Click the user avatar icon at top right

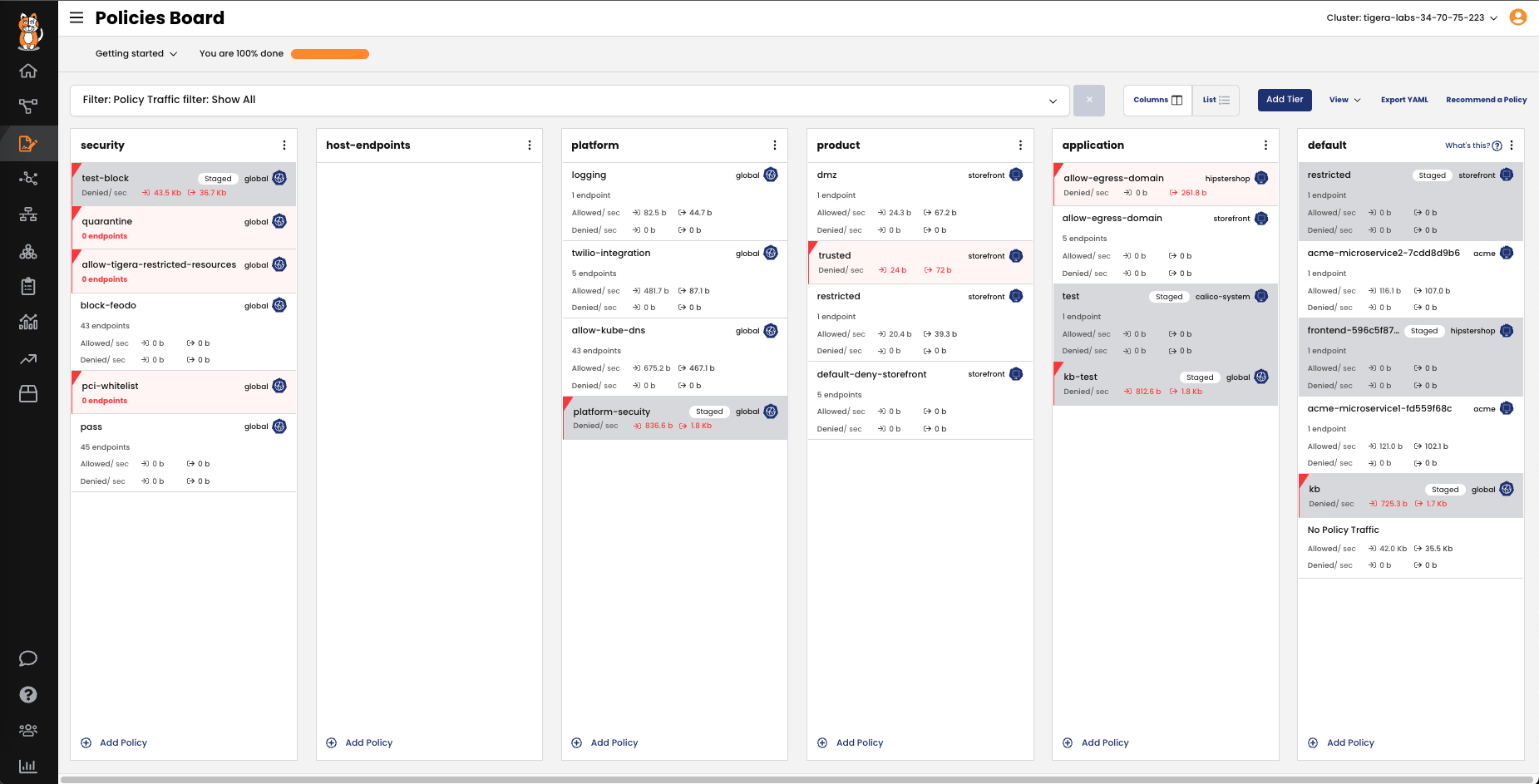pyautogui.click(x=1517, y=17)
